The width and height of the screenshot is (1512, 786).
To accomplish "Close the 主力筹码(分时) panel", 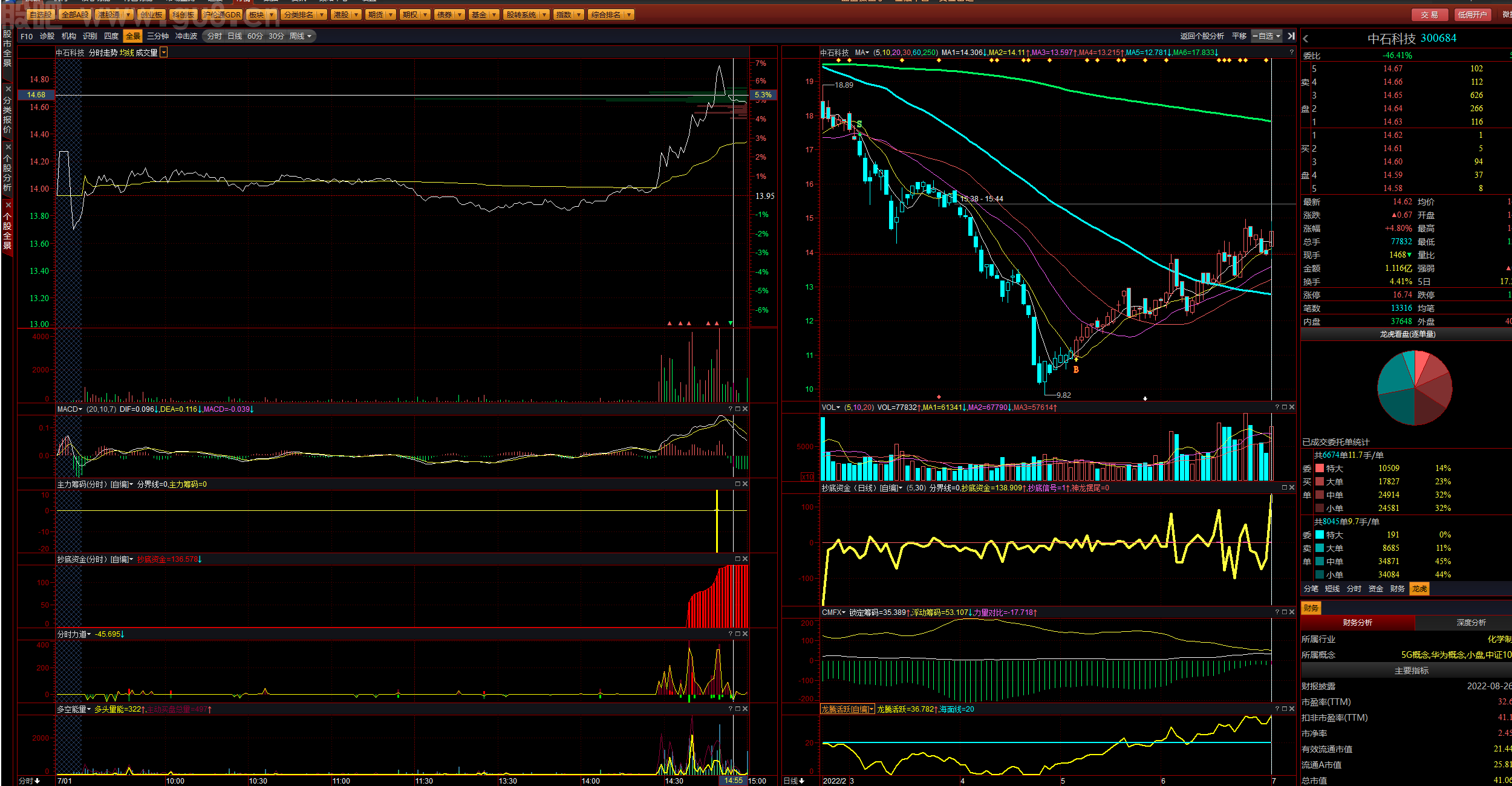I will point(745,484).
